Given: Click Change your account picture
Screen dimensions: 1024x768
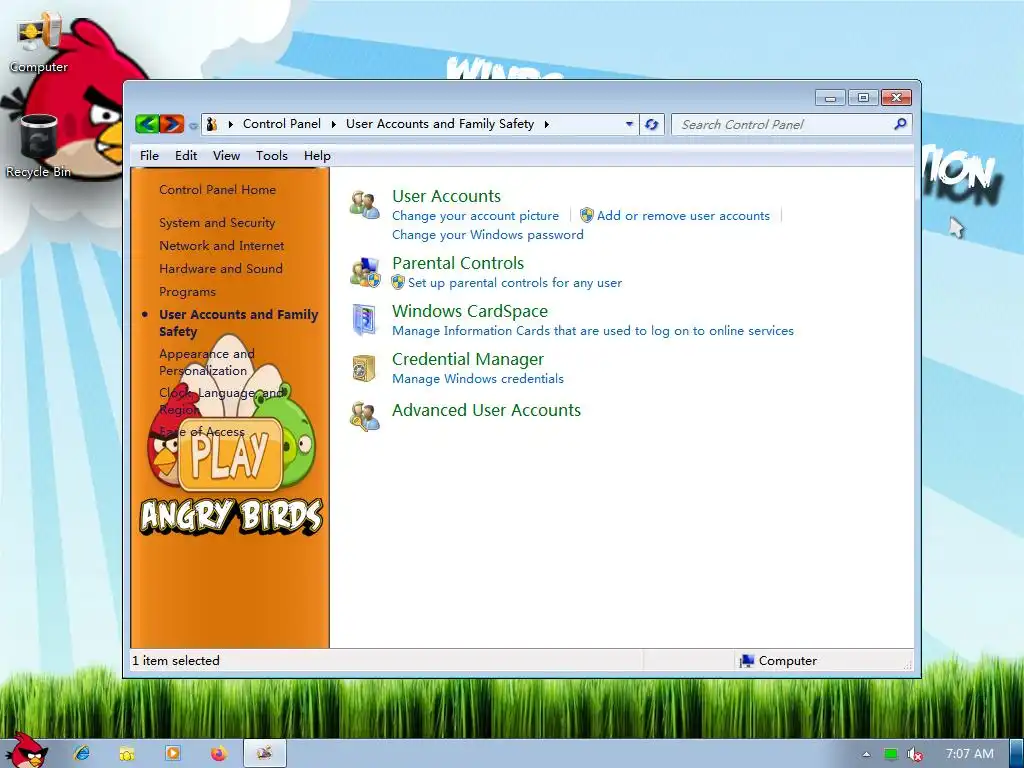Looking at the screenshot, I should click(x=475, y=216).
